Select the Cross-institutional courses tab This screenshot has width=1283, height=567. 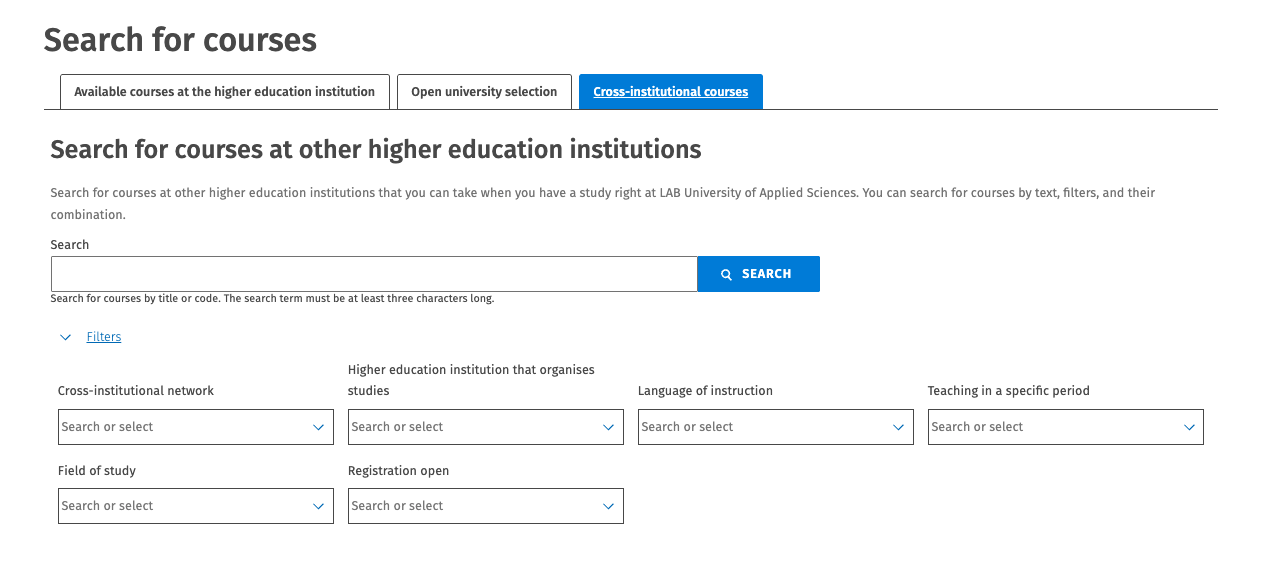tap(670, 92)
